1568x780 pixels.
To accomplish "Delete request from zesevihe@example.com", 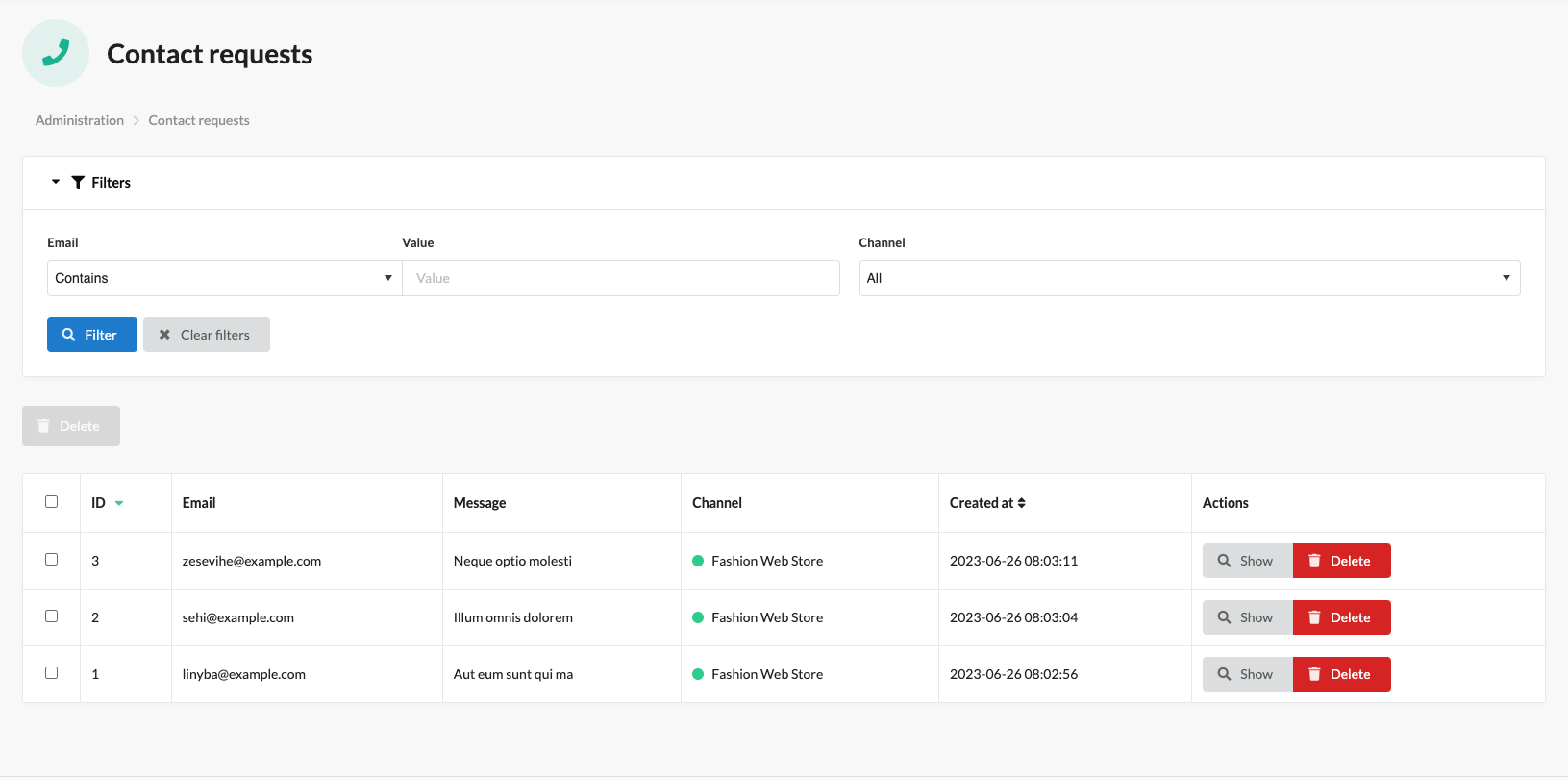I will tap(1342, 561).
